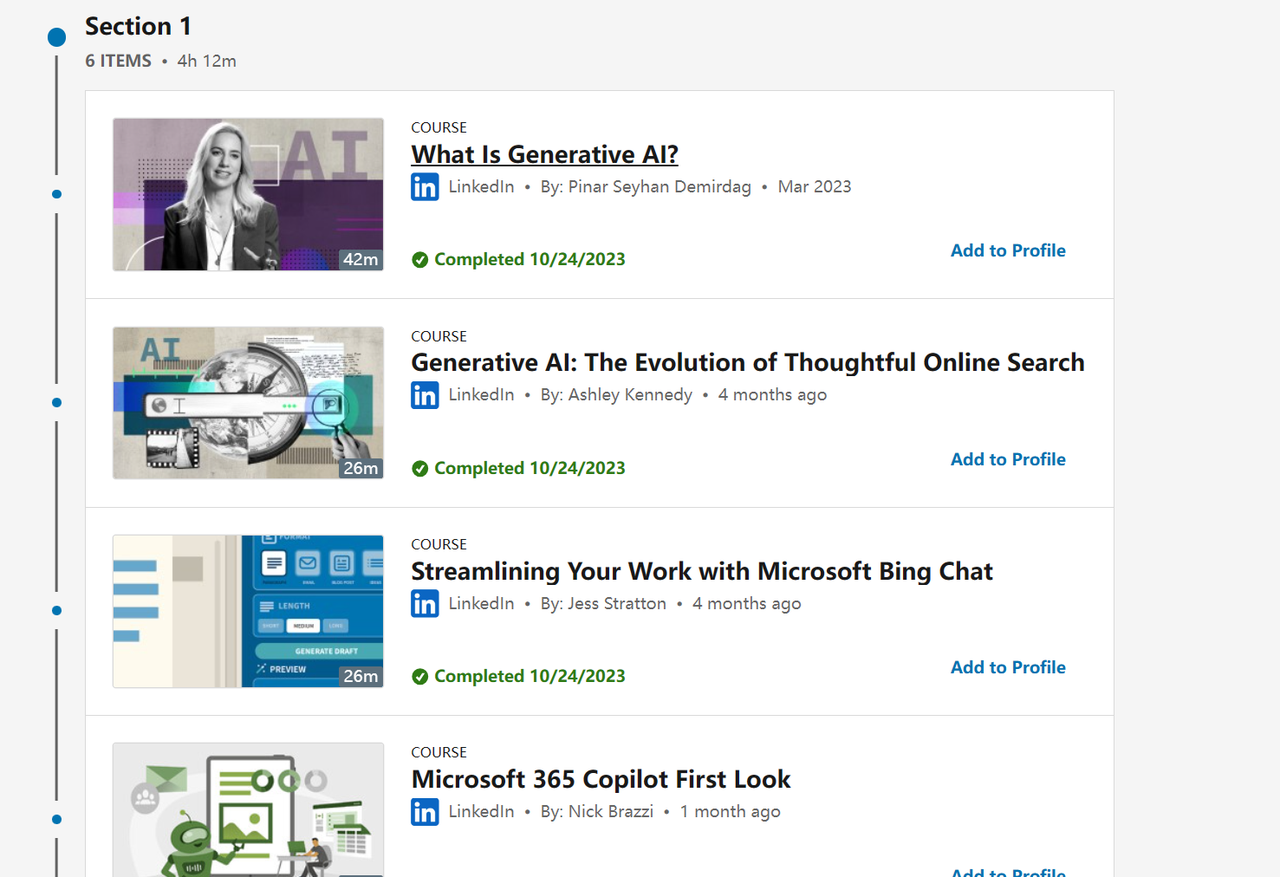The image size is (1280, 877).
Task: Click green checkmark on Thoughtful Online Search course
Action: tap(420, 468)
